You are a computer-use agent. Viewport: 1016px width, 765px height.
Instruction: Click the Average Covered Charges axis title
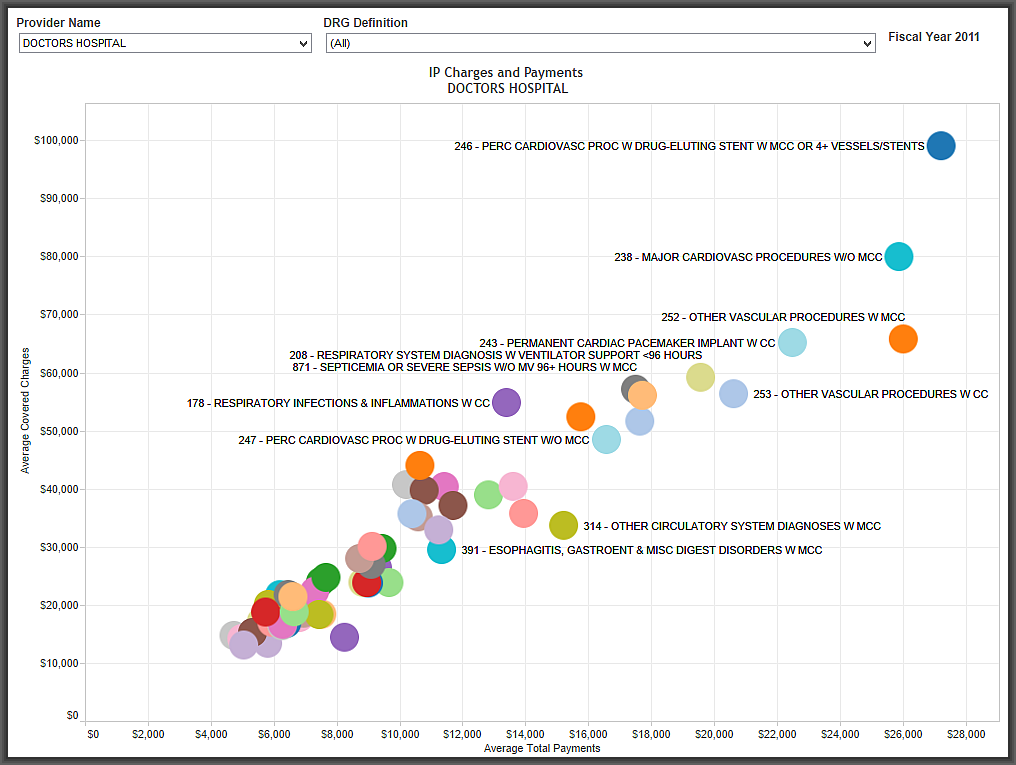tap(26, 410)
